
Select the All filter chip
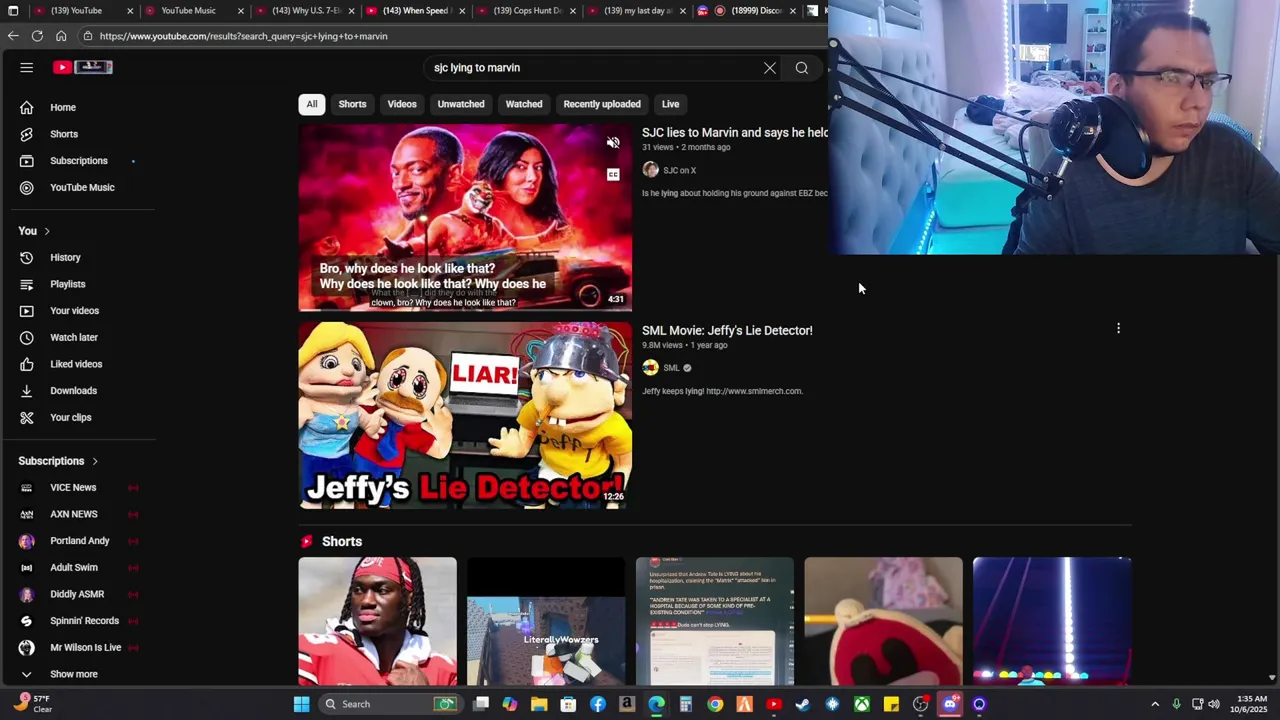[312, 104]
